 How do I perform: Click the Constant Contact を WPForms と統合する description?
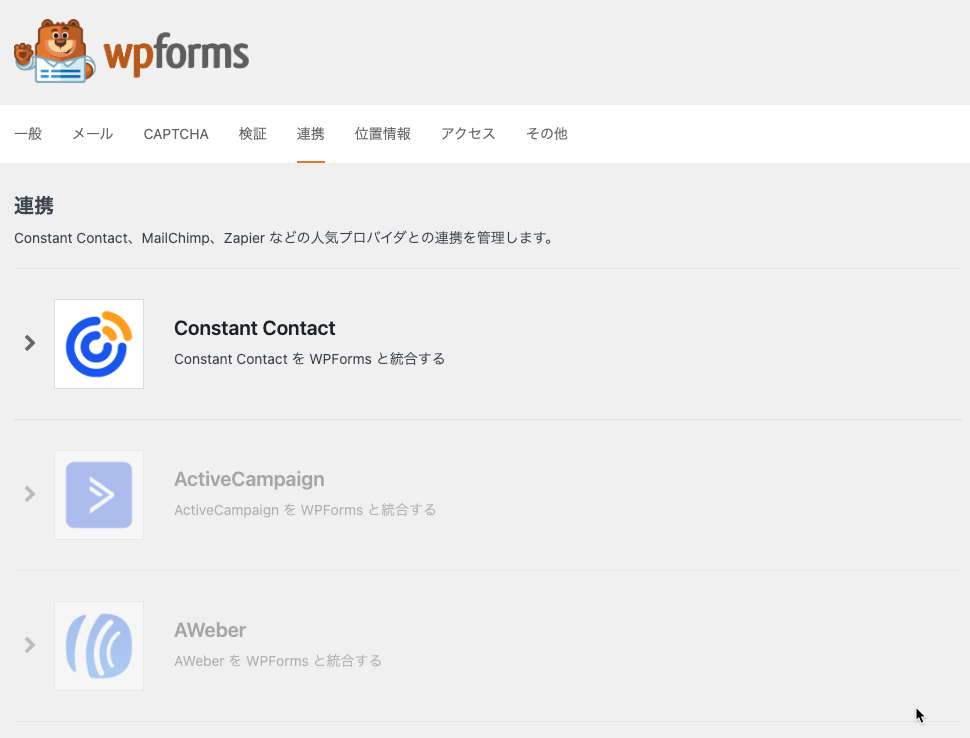click(309, 359)
